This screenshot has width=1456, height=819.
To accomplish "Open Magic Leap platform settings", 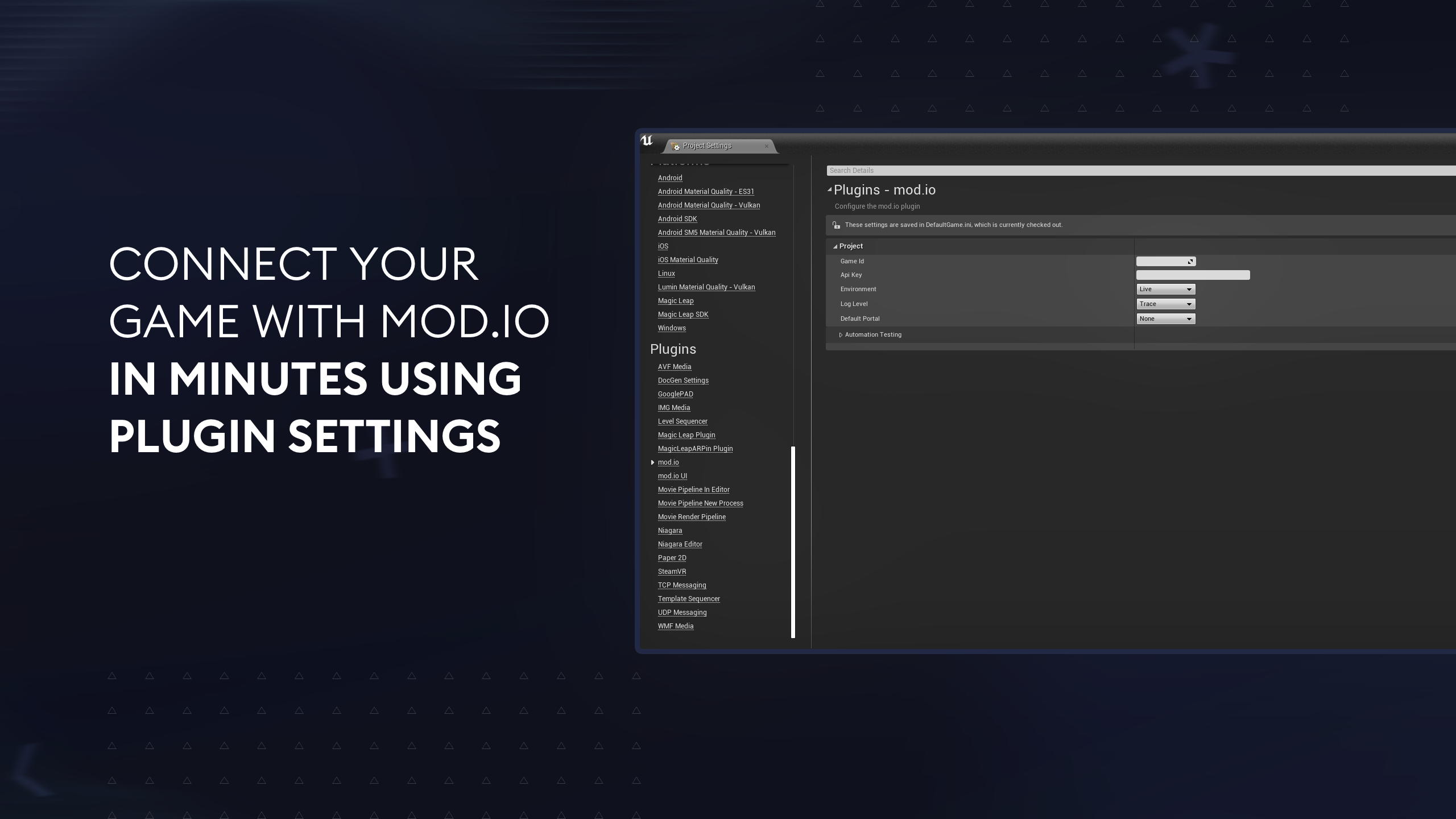I will point(676,301).
